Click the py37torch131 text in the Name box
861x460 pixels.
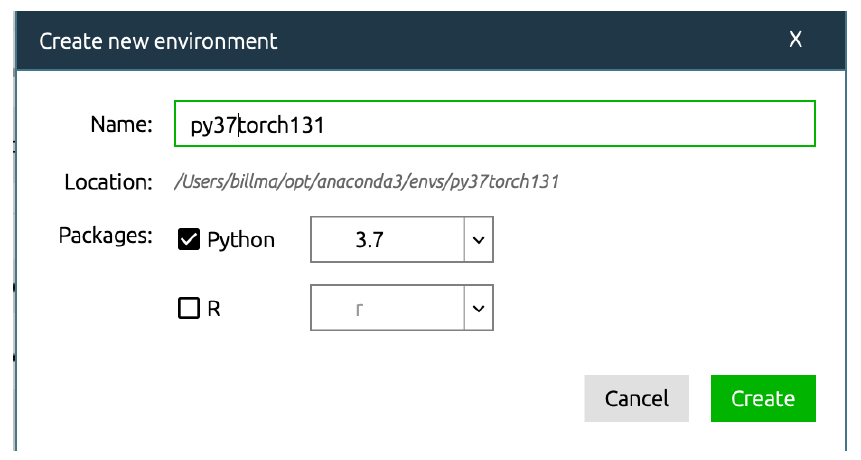click(x=258, y=126)
